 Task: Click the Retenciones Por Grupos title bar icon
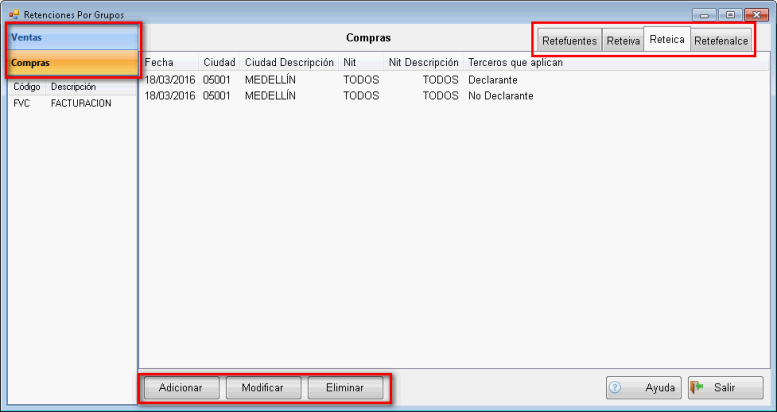pos(13,13)
